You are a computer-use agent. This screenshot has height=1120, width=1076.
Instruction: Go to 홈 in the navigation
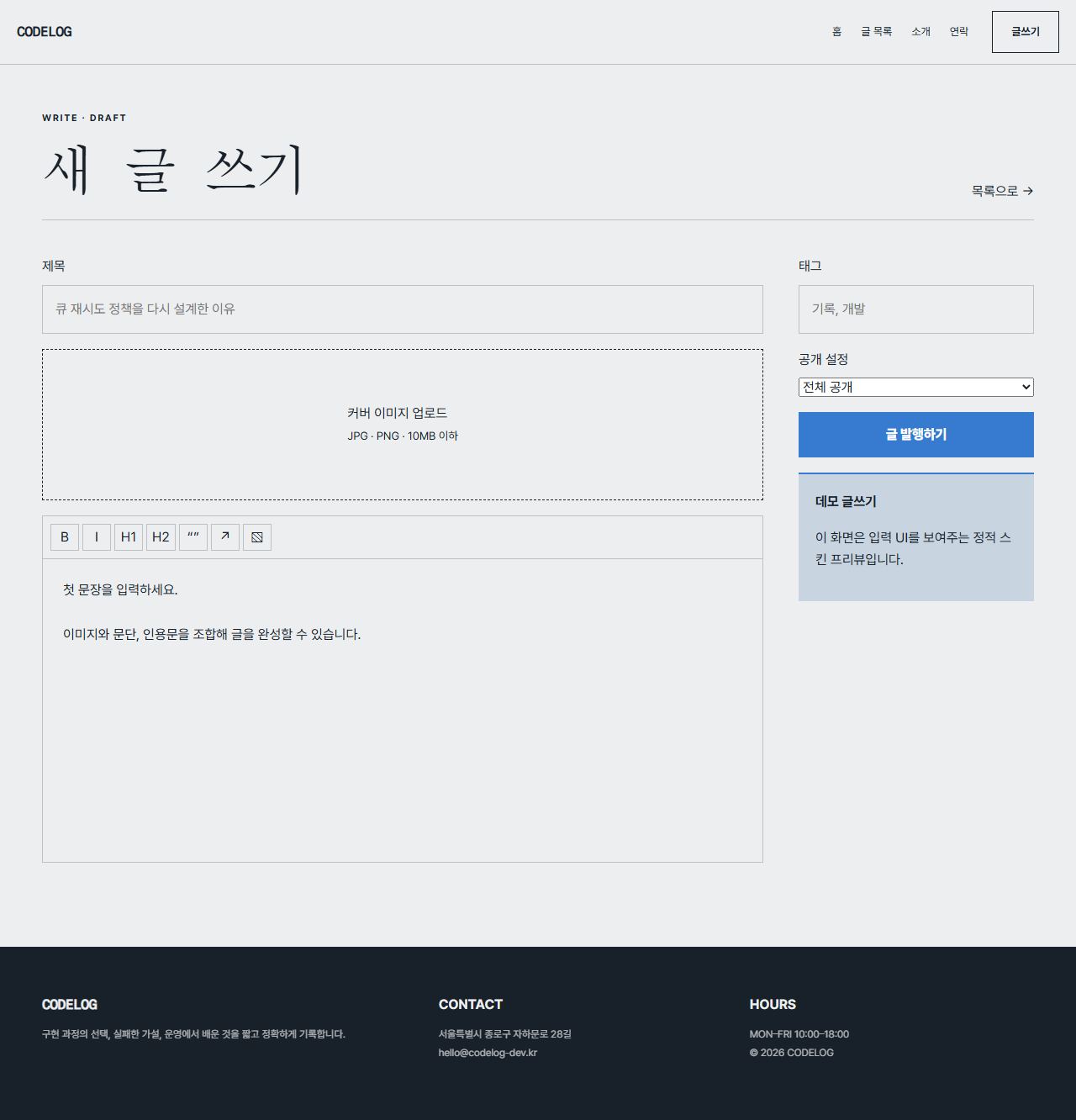(836, 32)
